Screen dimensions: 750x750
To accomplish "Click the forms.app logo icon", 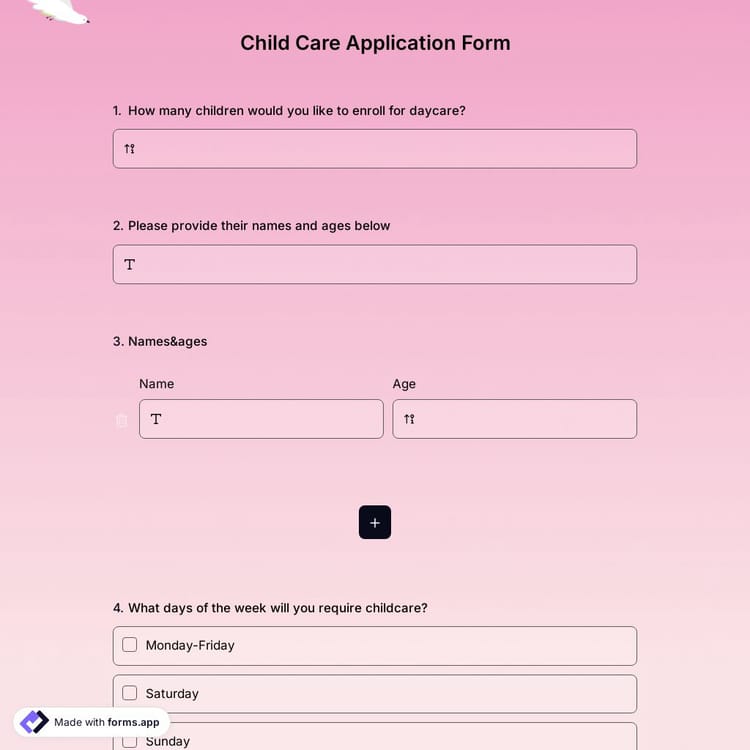I will [x=34, y=722].
